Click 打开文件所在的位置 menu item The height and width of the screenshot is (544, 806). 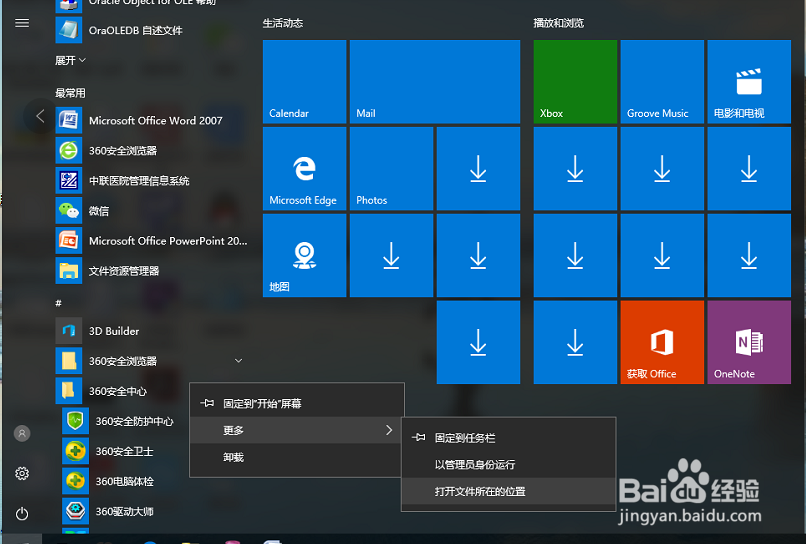click(x=508, y=492)
